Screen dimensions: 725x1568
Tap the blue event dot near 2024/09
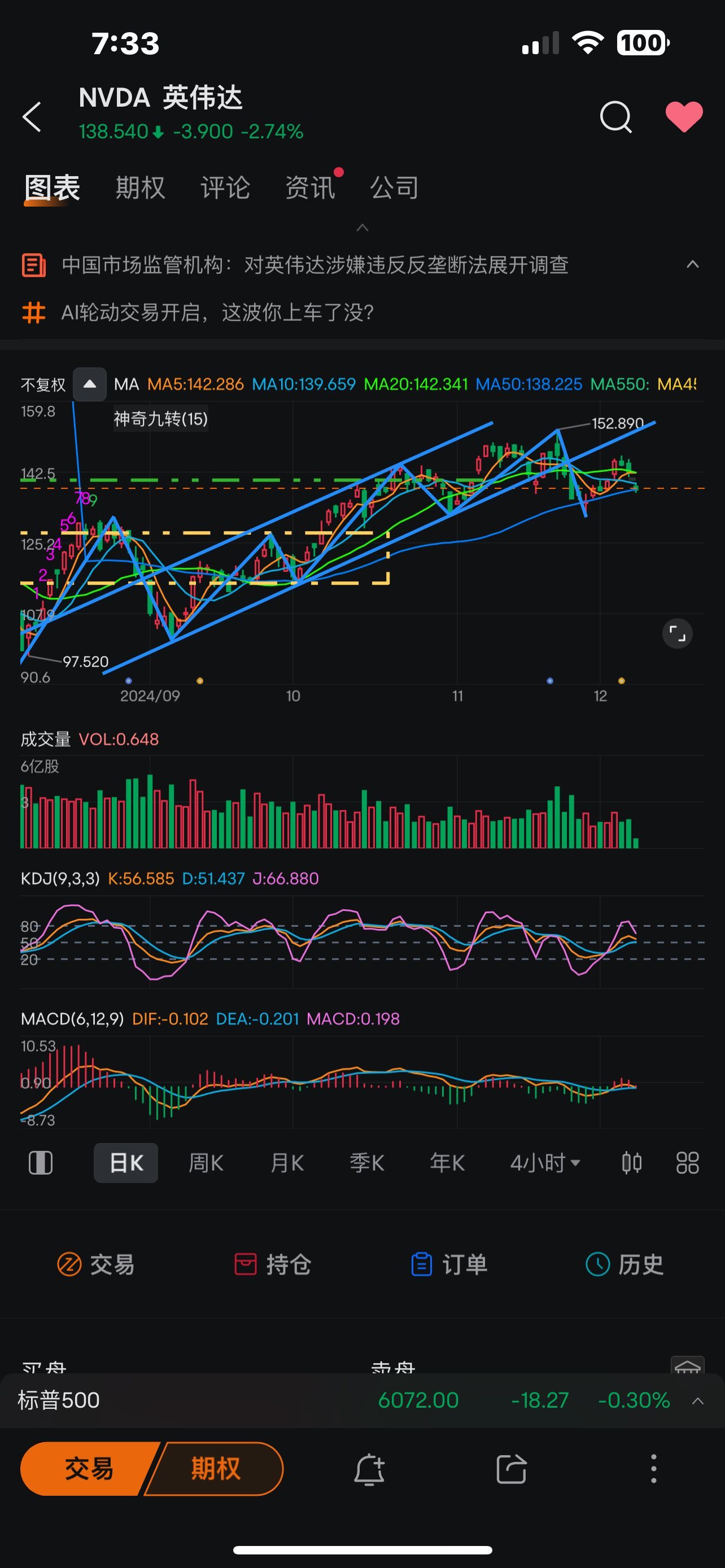click(x=128, y=681)
